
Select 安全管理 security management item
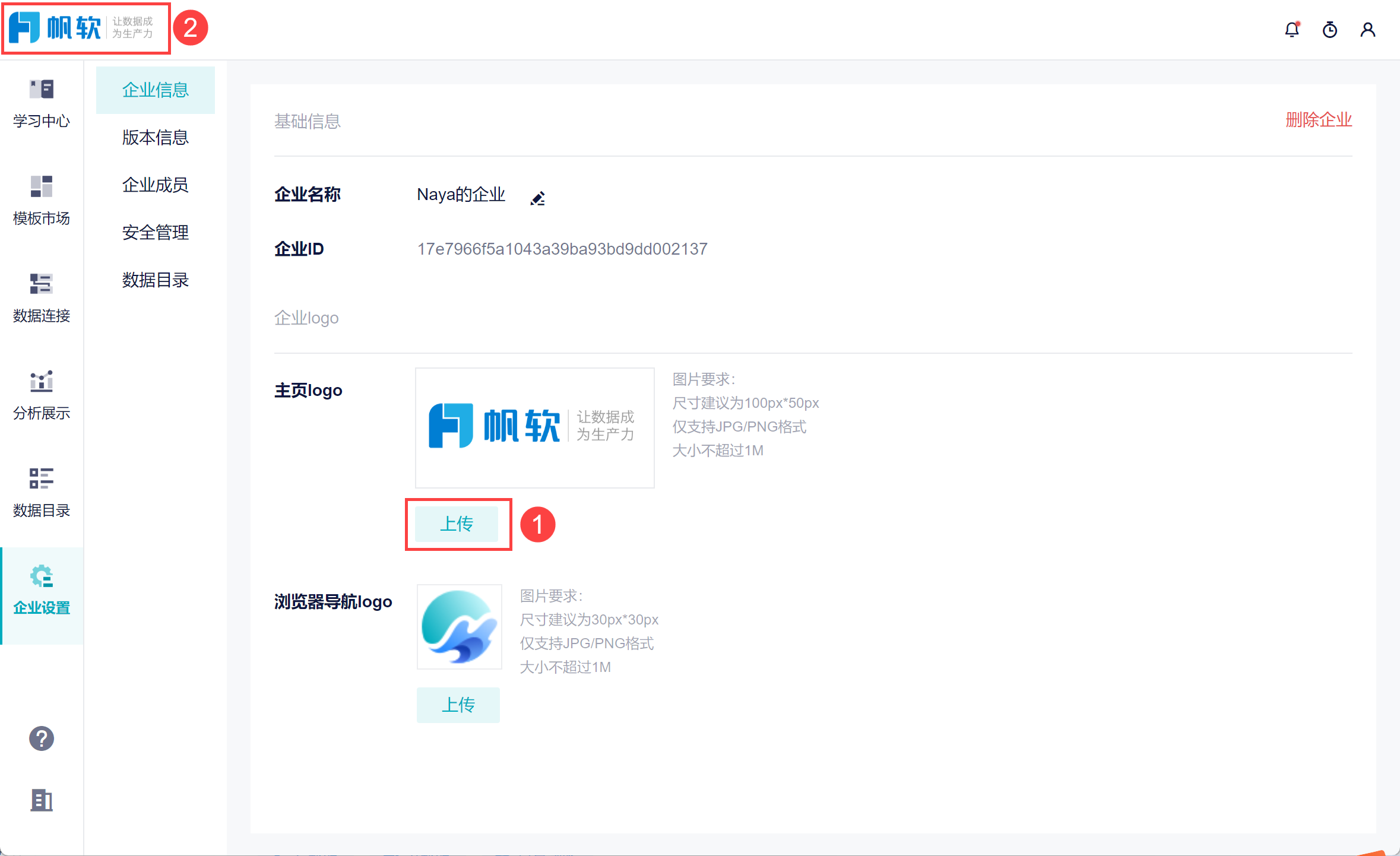[155, 233]
